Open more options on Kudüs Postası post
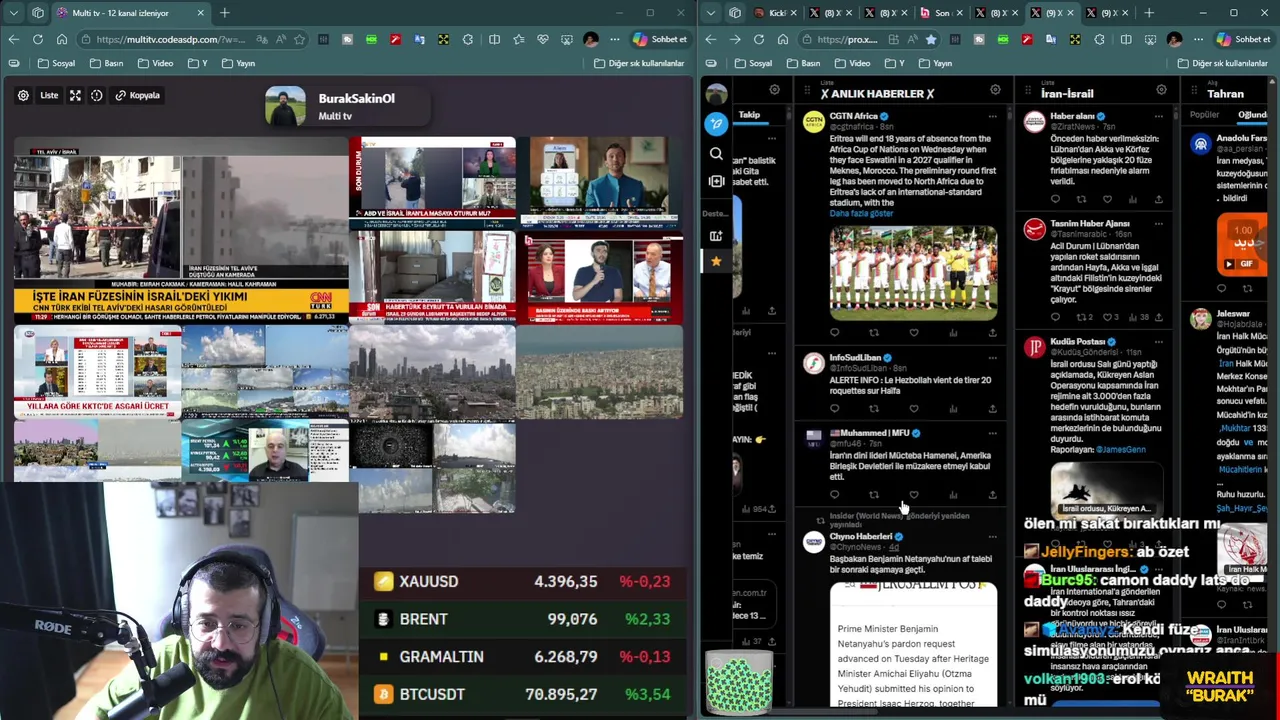 tap(1158, 342)
